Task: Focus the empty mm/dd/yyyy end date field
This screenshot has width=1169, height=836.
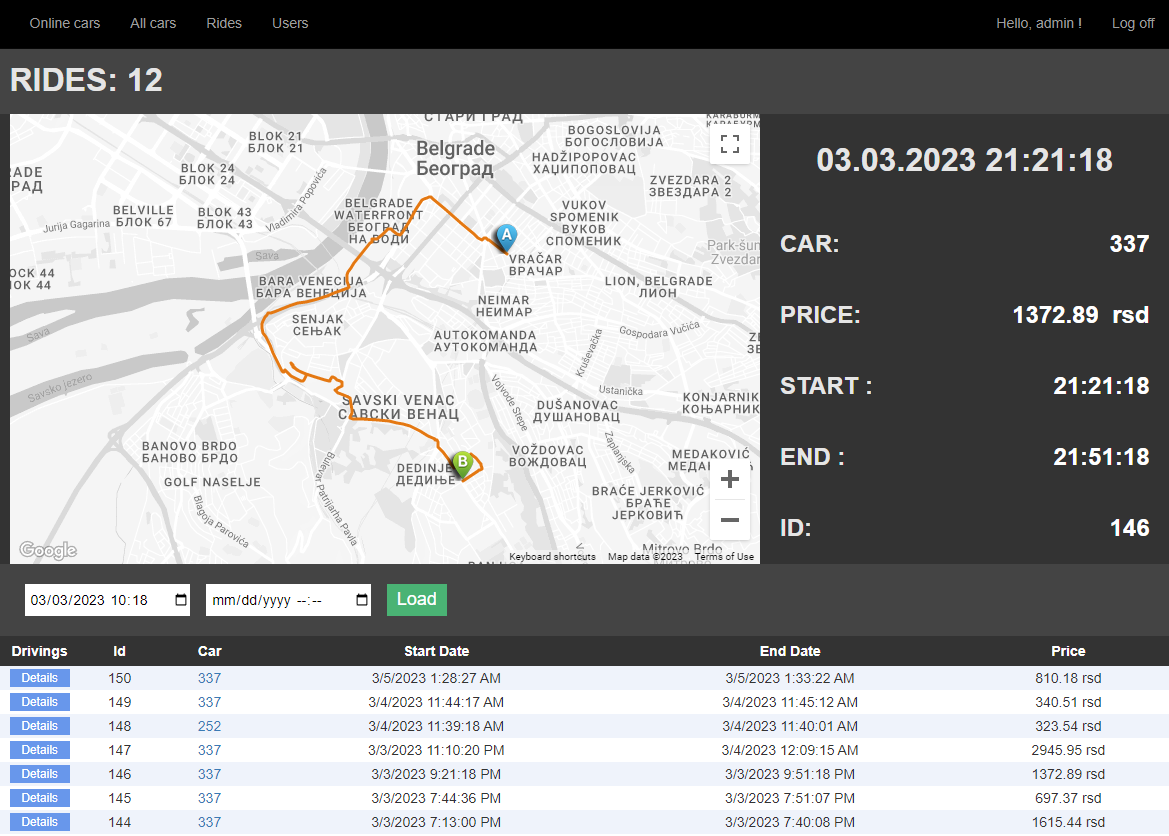Action: point(289,600)
